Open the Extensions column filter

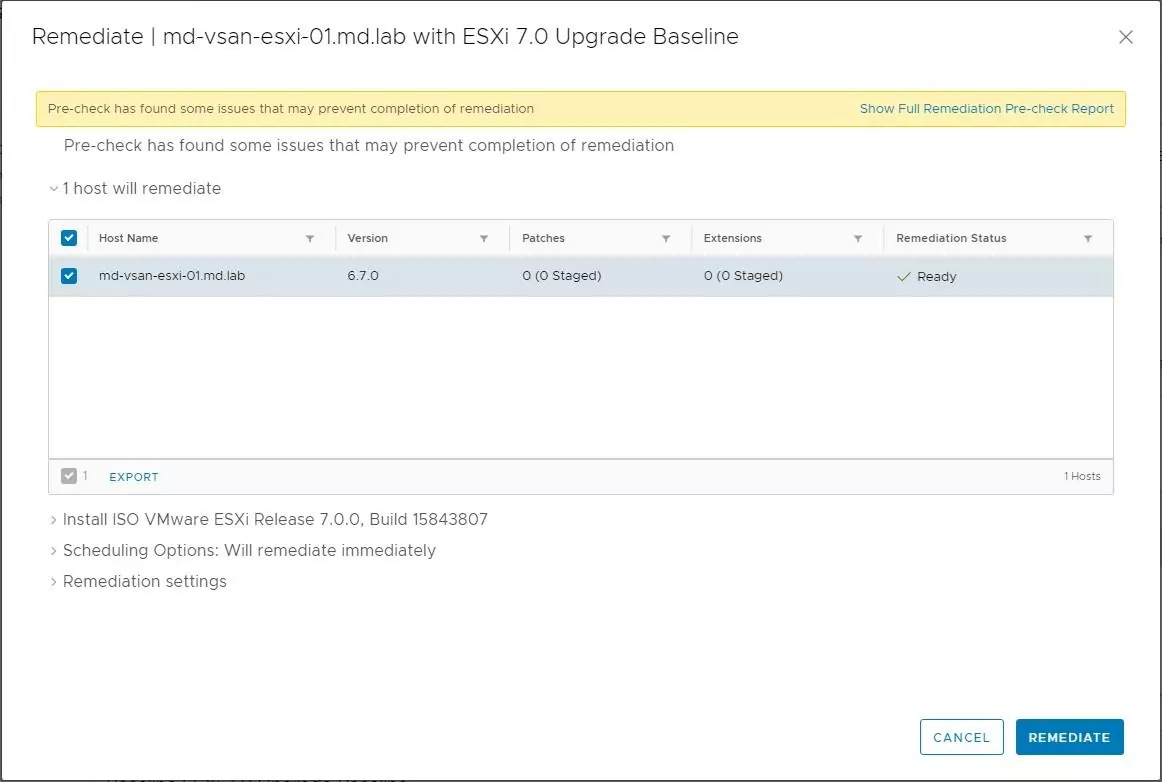point(858,239)
